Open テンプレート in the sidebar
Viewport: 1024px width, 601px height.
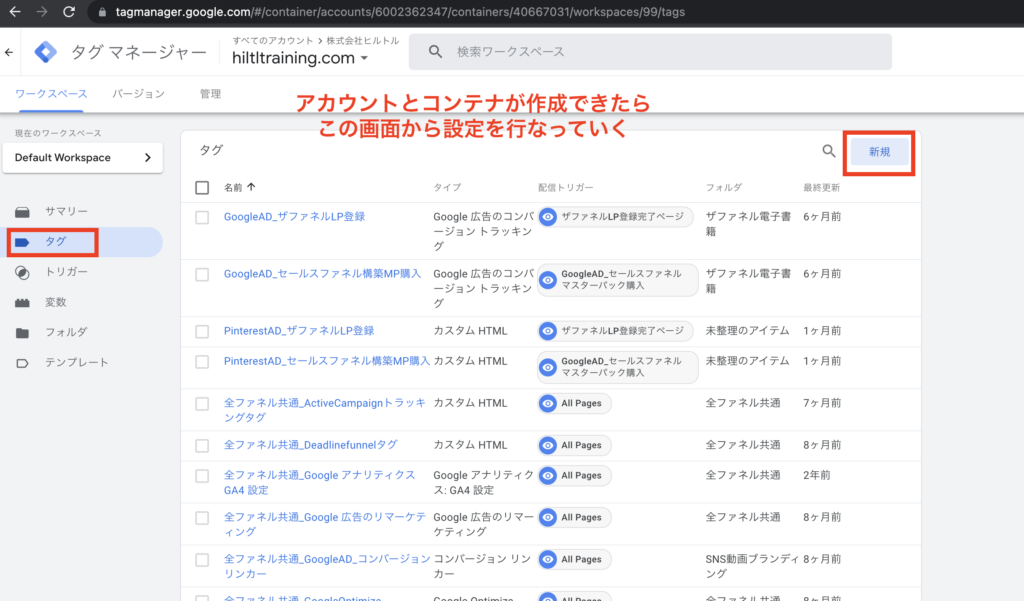tap(76, 363)
